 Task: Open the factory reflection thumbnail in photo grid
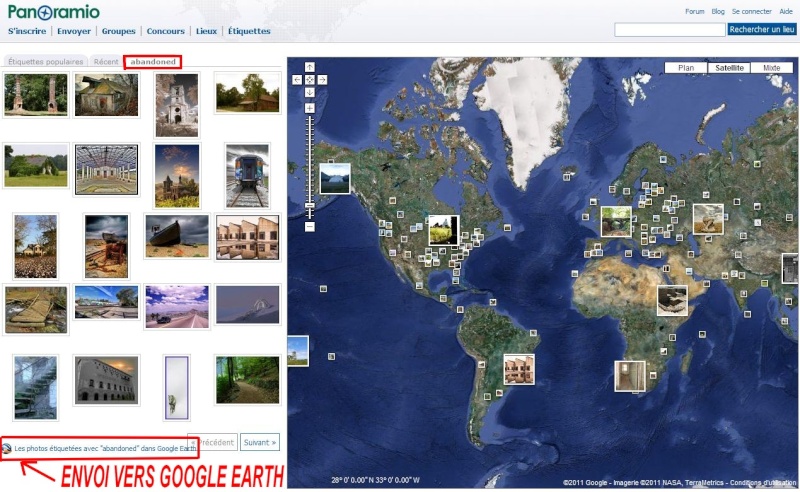coord(247,237)
